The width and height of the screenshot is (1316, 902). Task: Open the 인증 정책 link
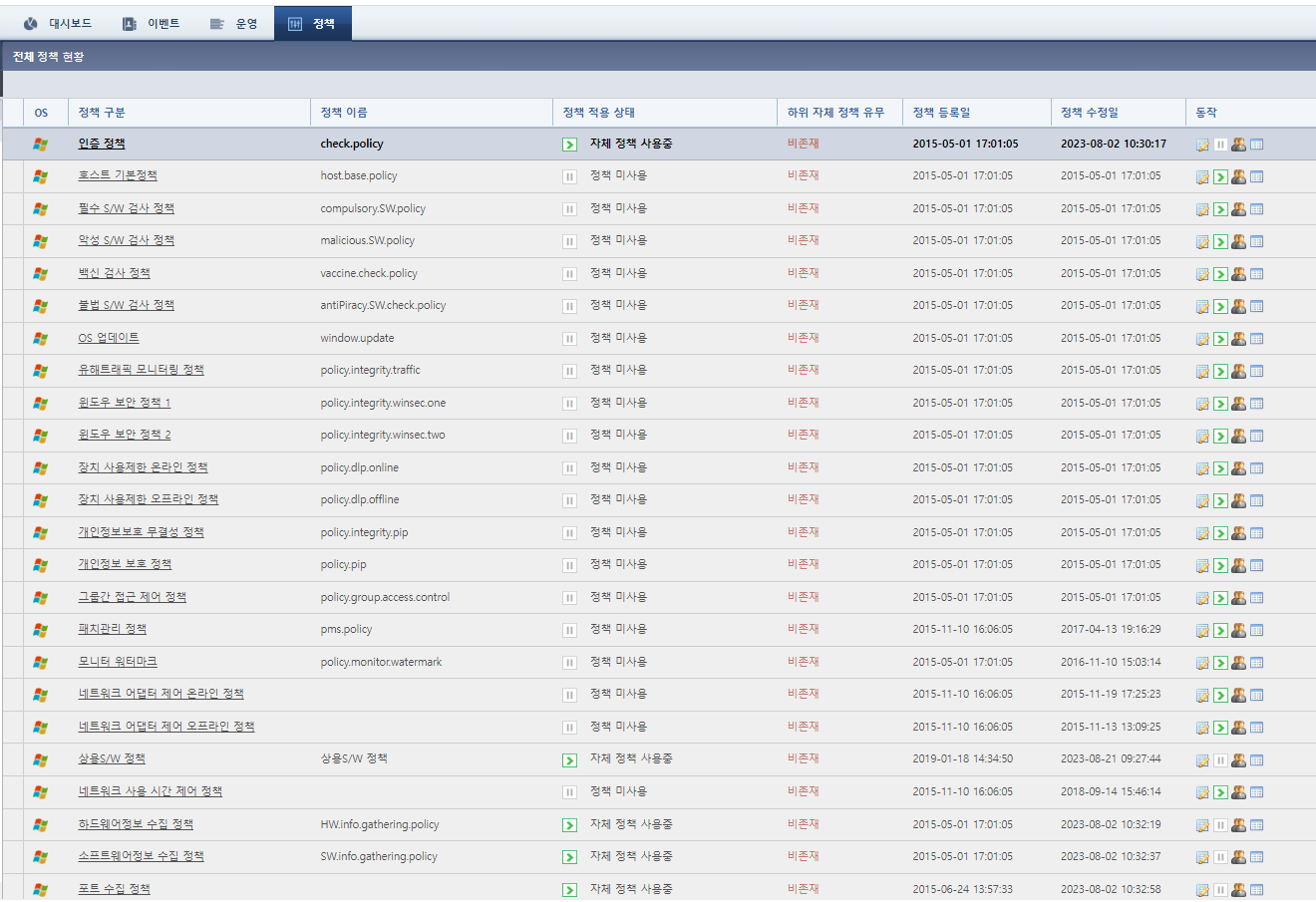click(x=102, y=144)
